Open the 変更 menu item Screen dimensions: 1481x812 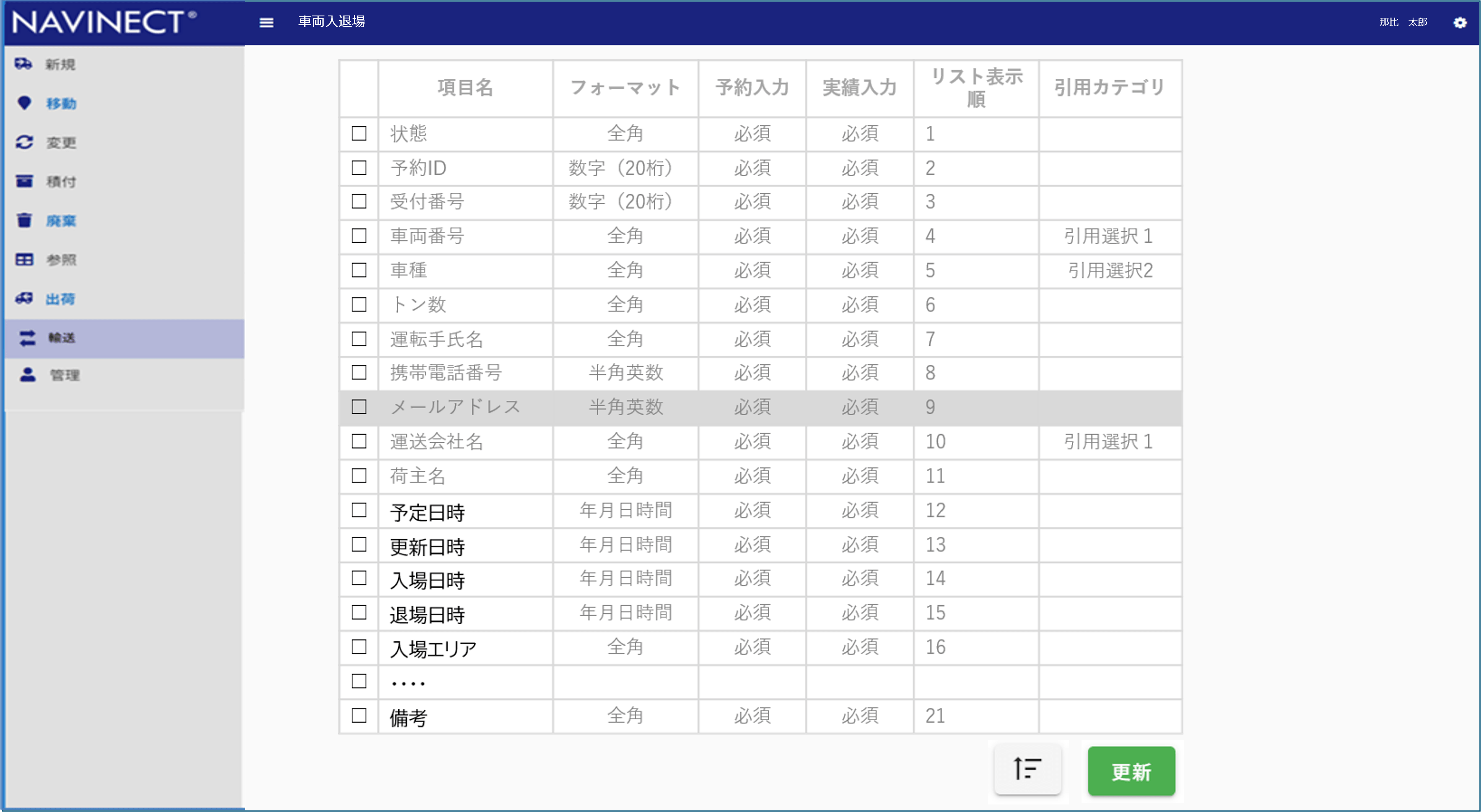tap(61, 143)
